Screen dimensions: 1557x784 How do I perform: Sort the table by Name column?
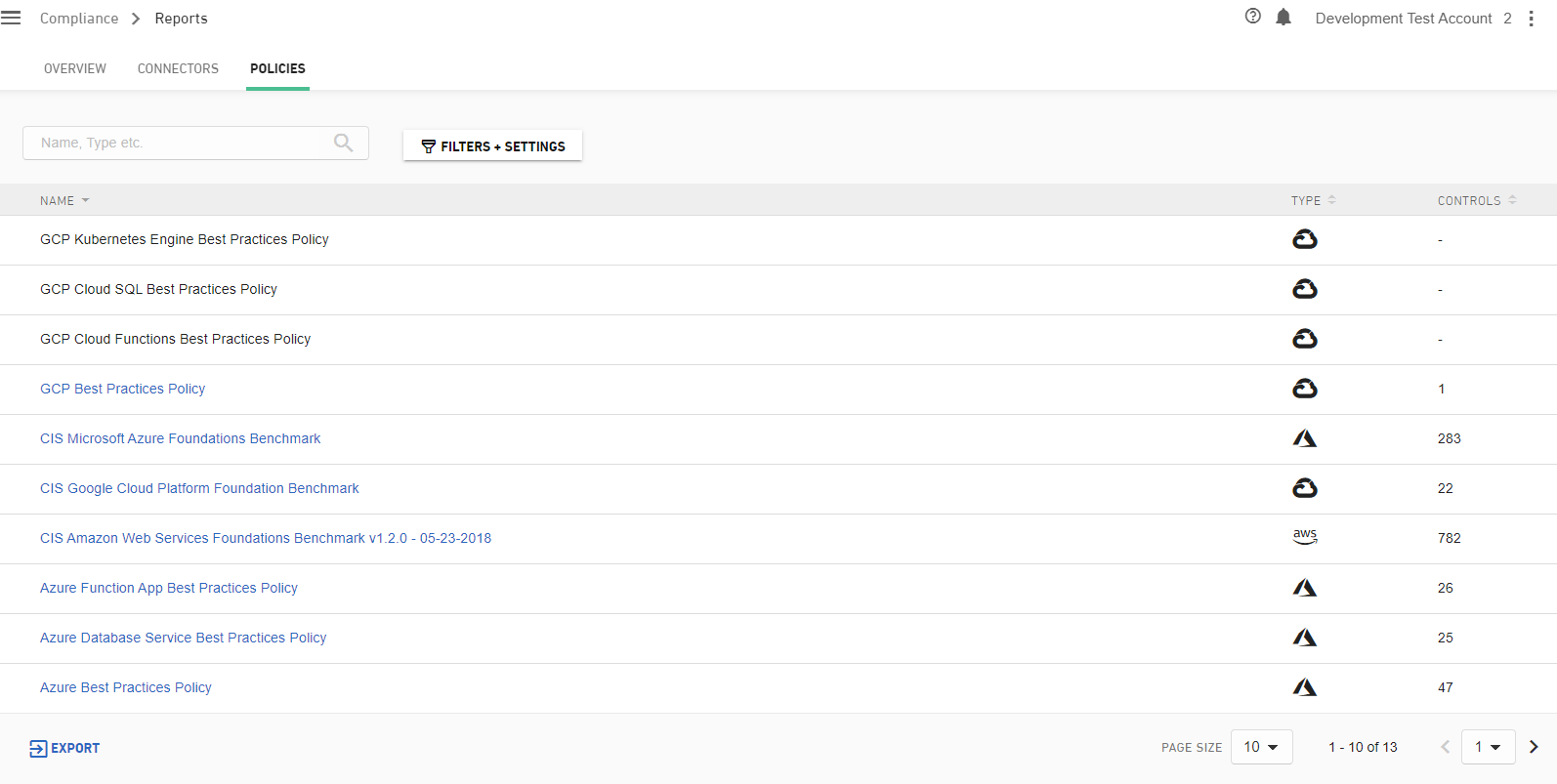click(58, 200)
